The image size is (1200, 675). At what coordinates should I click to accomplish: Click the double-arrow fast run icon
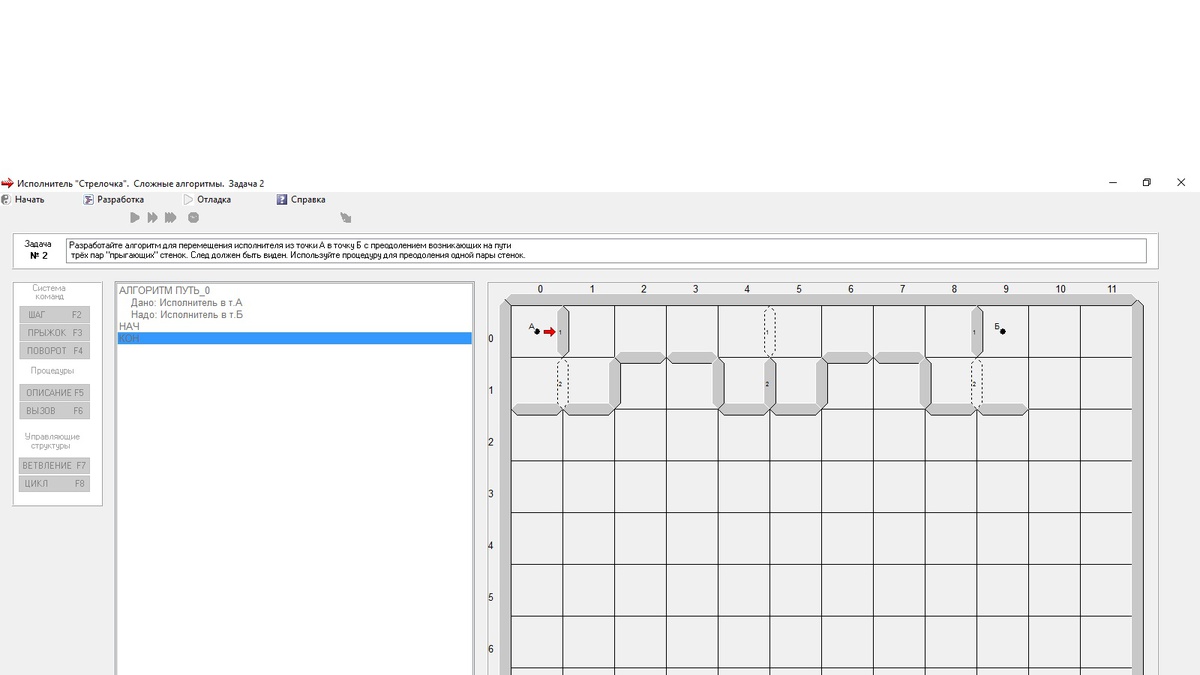[x=153, y=217]
